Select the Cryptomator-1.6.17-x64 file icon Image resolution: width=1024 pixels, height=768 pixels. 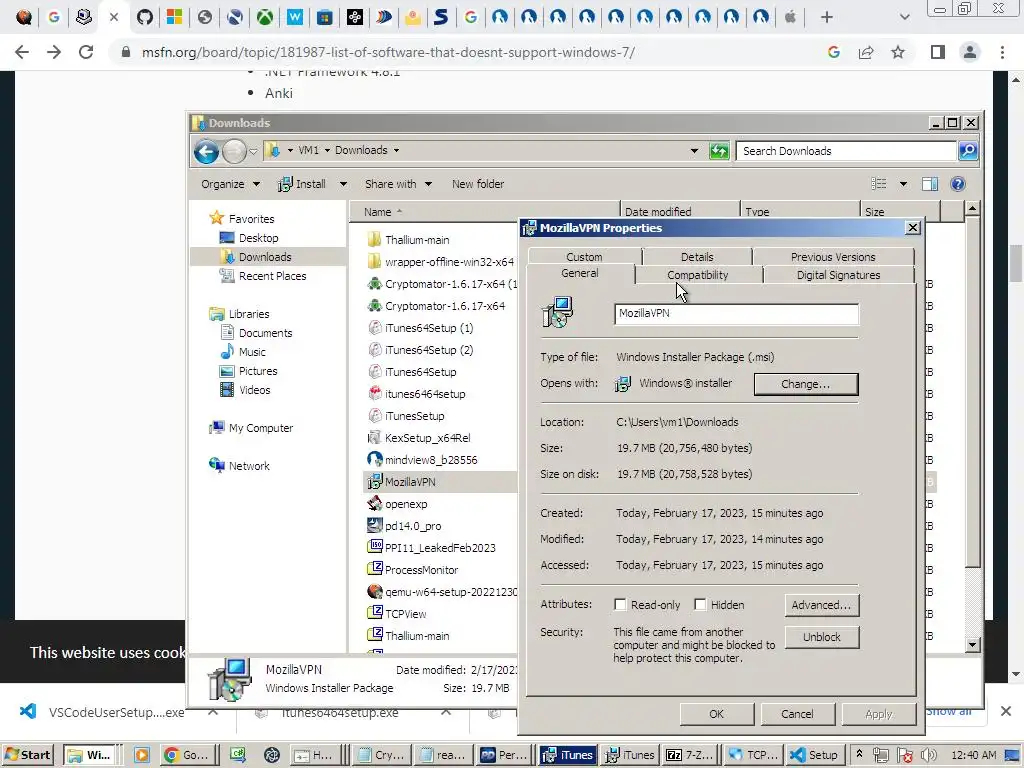(374, 306)
